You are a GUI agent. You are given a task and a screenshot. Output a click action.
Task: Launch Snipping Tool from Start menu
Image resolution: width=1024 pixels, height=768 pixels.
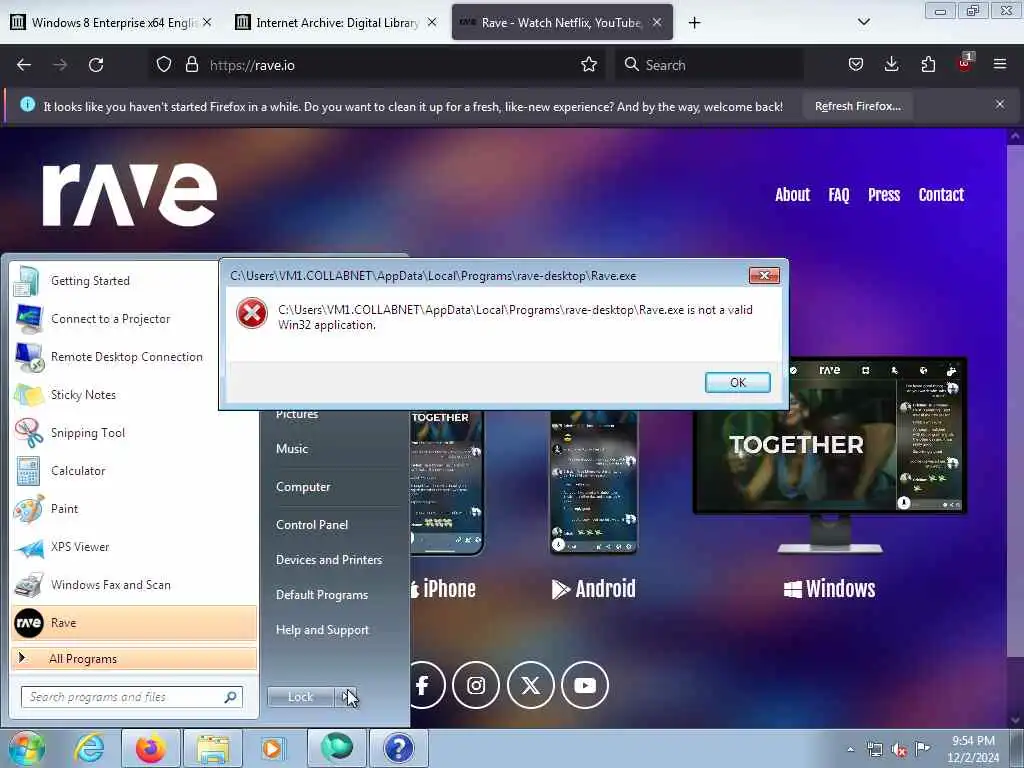pos(134,433)
